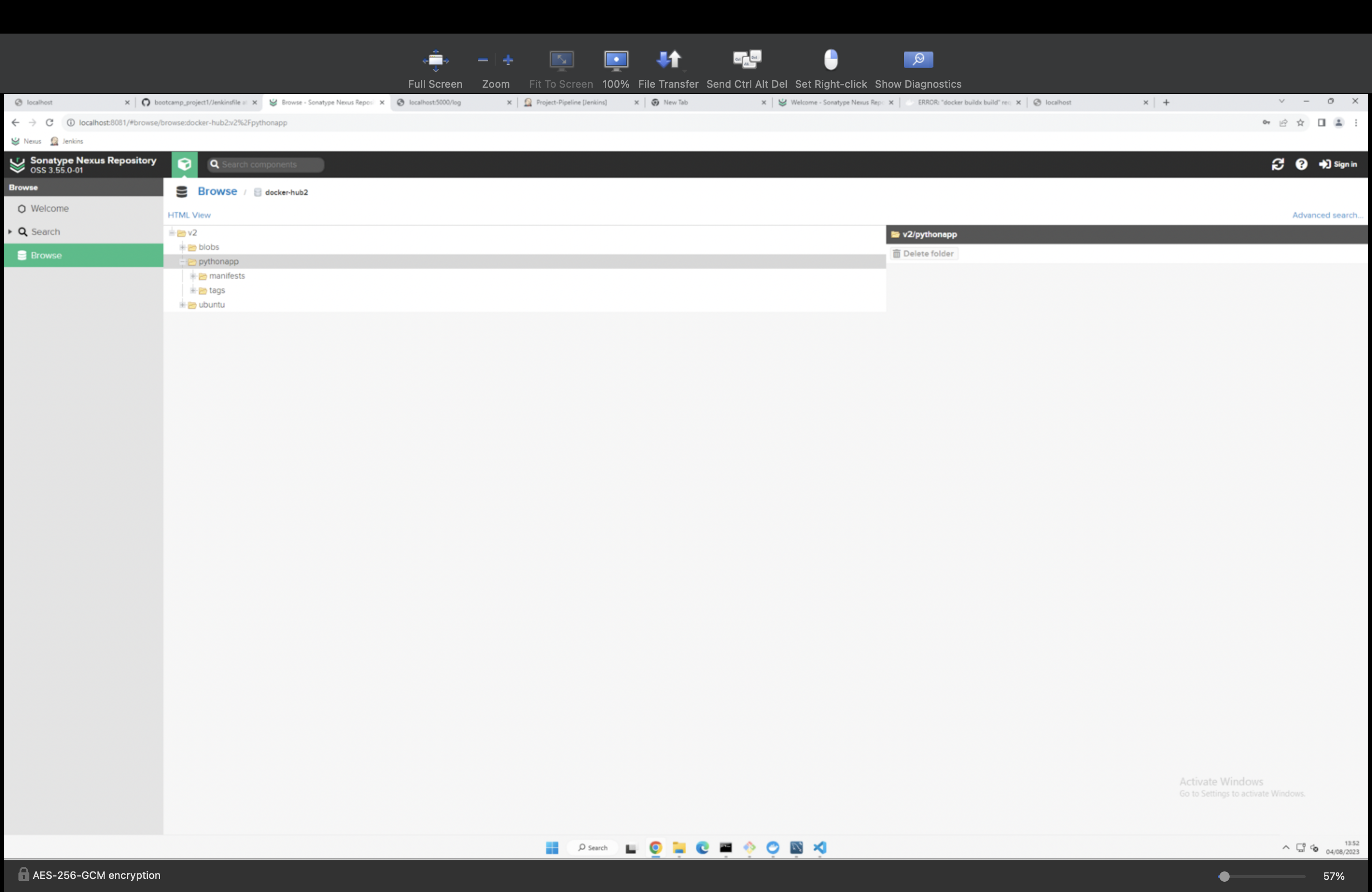1372x892 pixels.
Task: Click the Delete folder button
Action: point(924,253)
